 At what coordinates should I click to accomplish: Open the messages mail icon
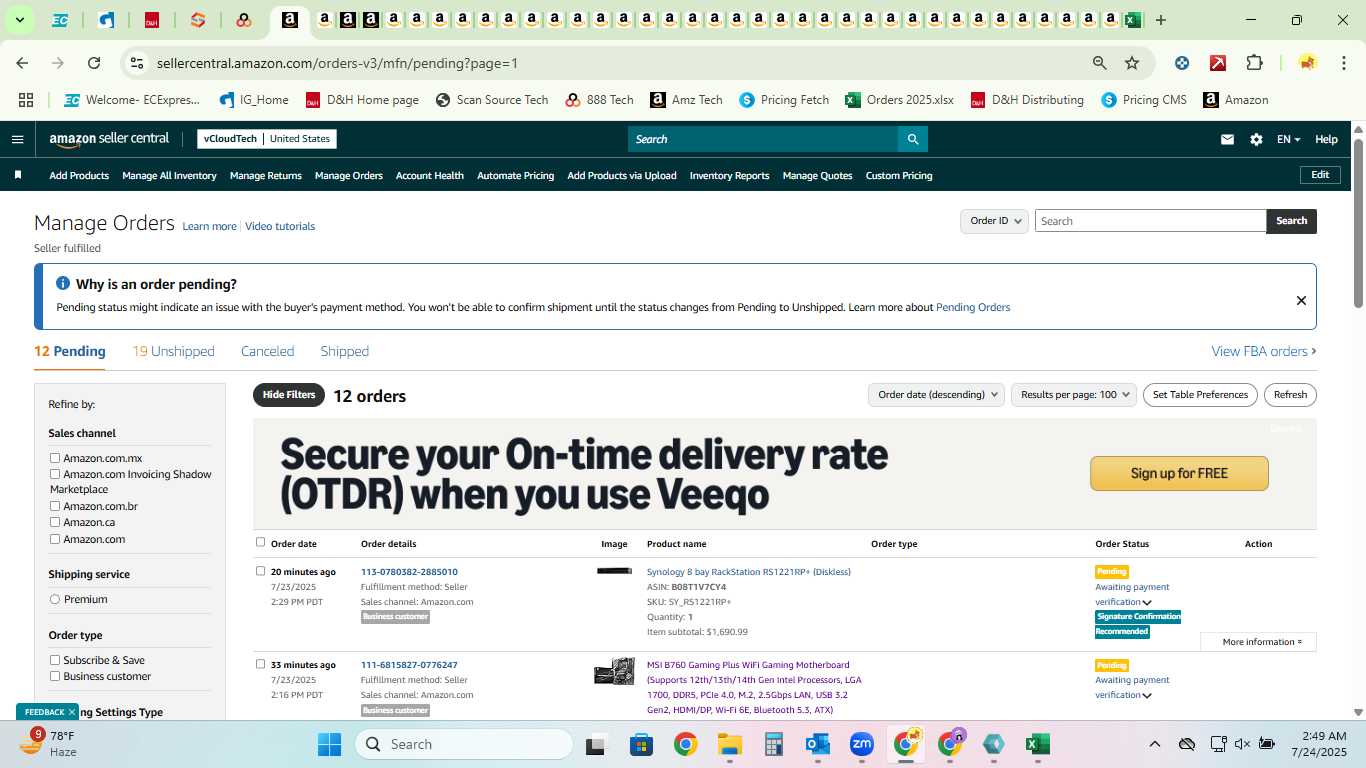click(x=1227, y=140)
